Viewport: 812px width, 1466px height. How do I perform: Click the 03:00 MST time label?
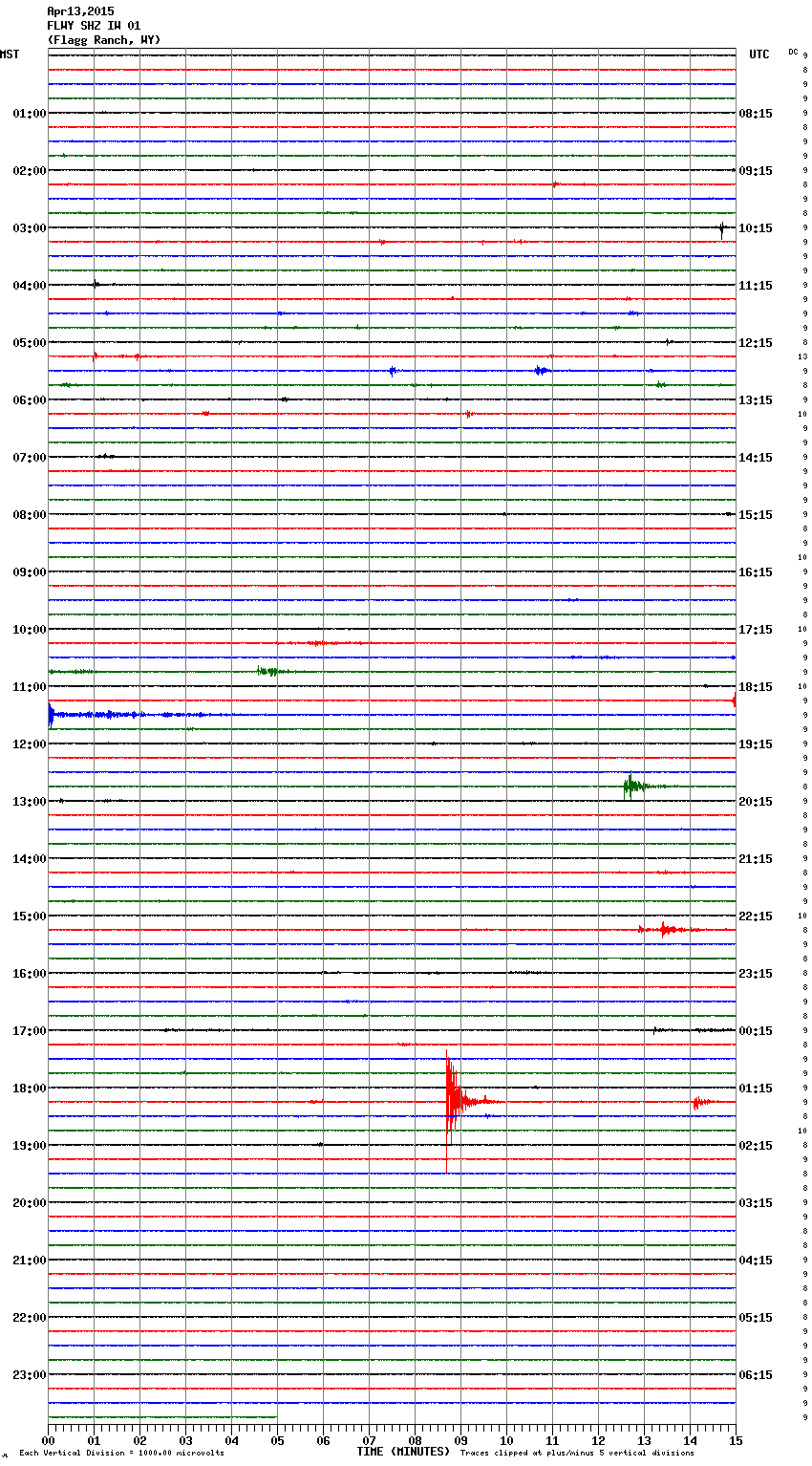point(29,228)
